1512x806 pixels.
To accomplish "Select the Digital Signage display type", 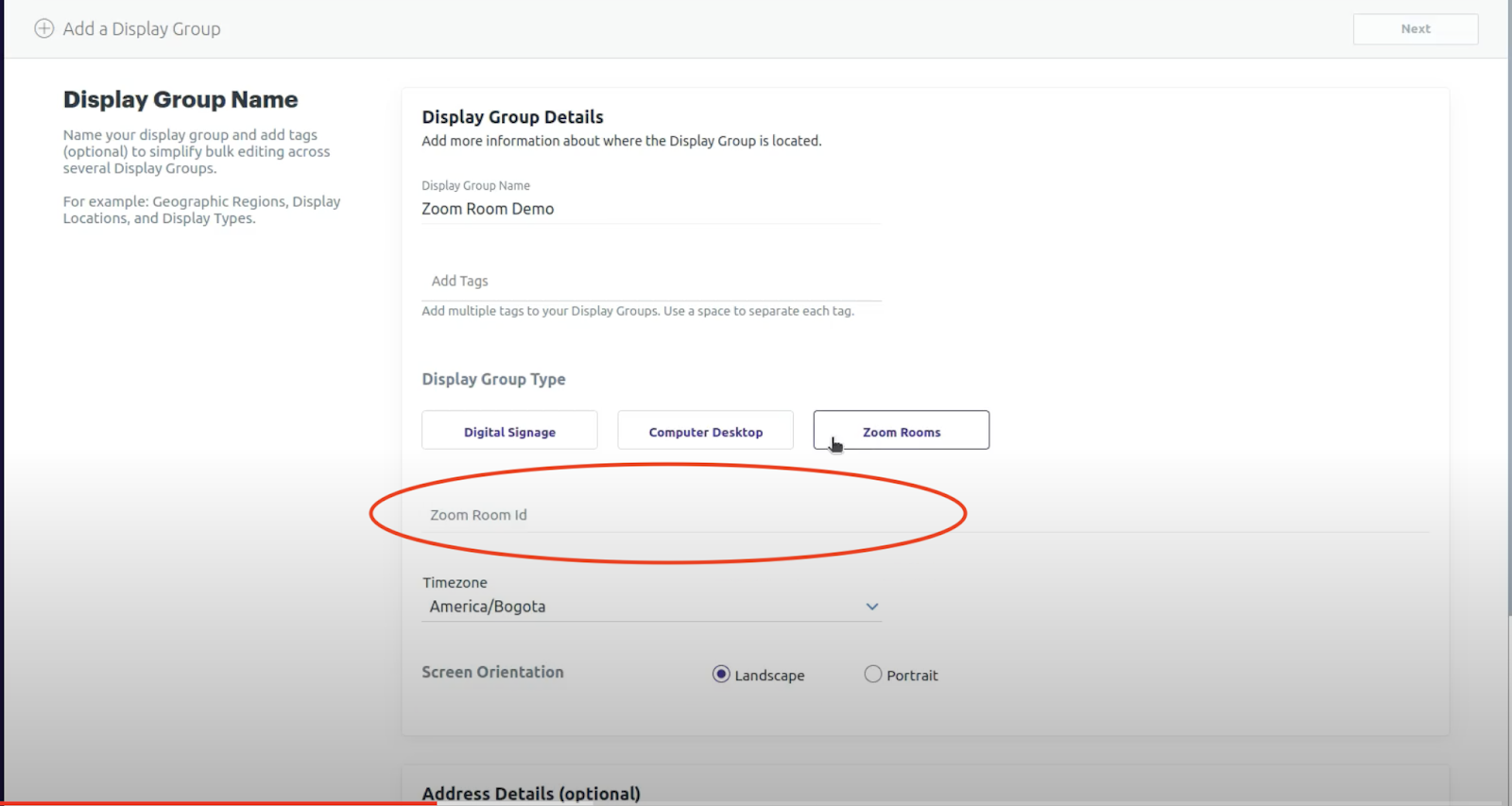I will point(509,431).
